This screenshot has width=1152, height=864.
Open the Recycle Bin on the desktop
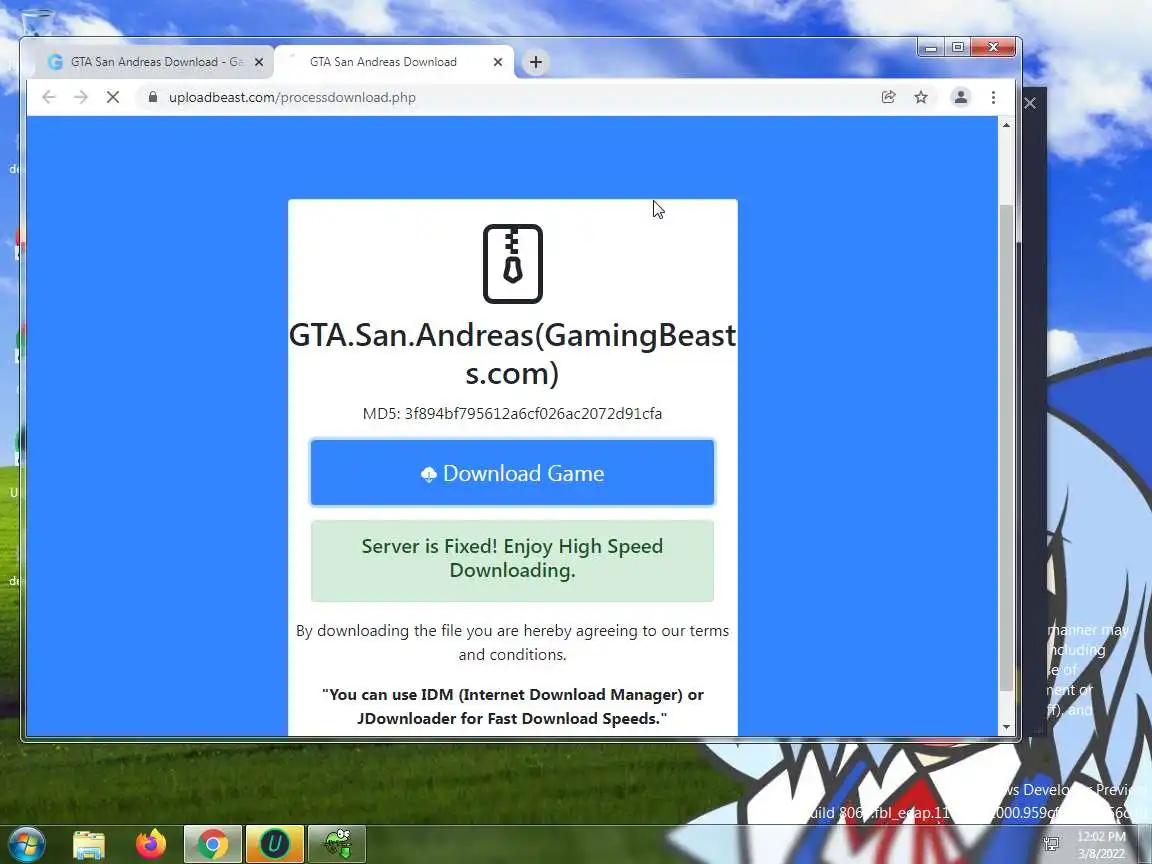(35, 22)
